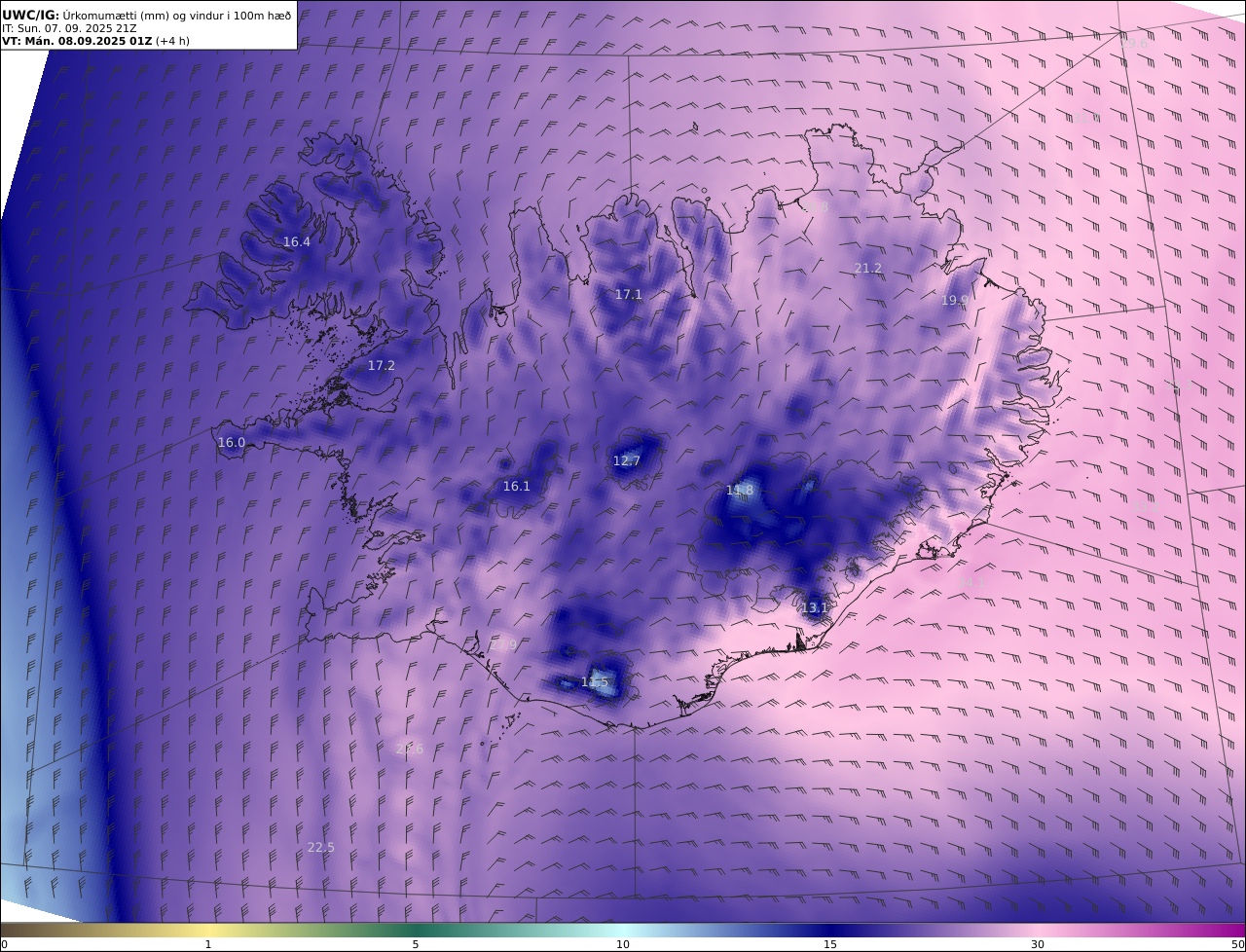The height and width of the screenshot is (952, 1246).
Task: Click the 15 label on the colorbar
Action: [830, 944]
